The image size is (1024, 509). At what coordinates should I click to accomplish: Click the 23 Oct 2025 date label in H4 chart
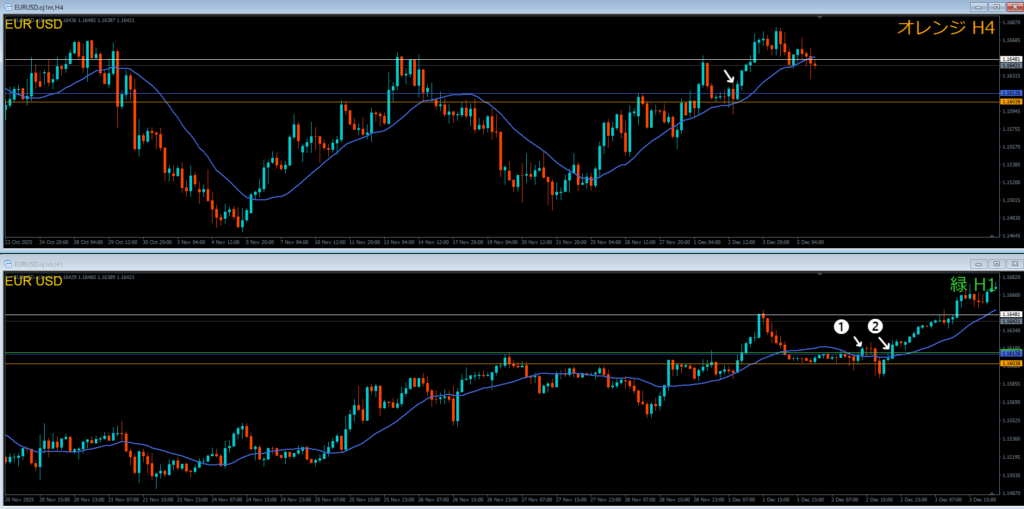coord(18,242)
